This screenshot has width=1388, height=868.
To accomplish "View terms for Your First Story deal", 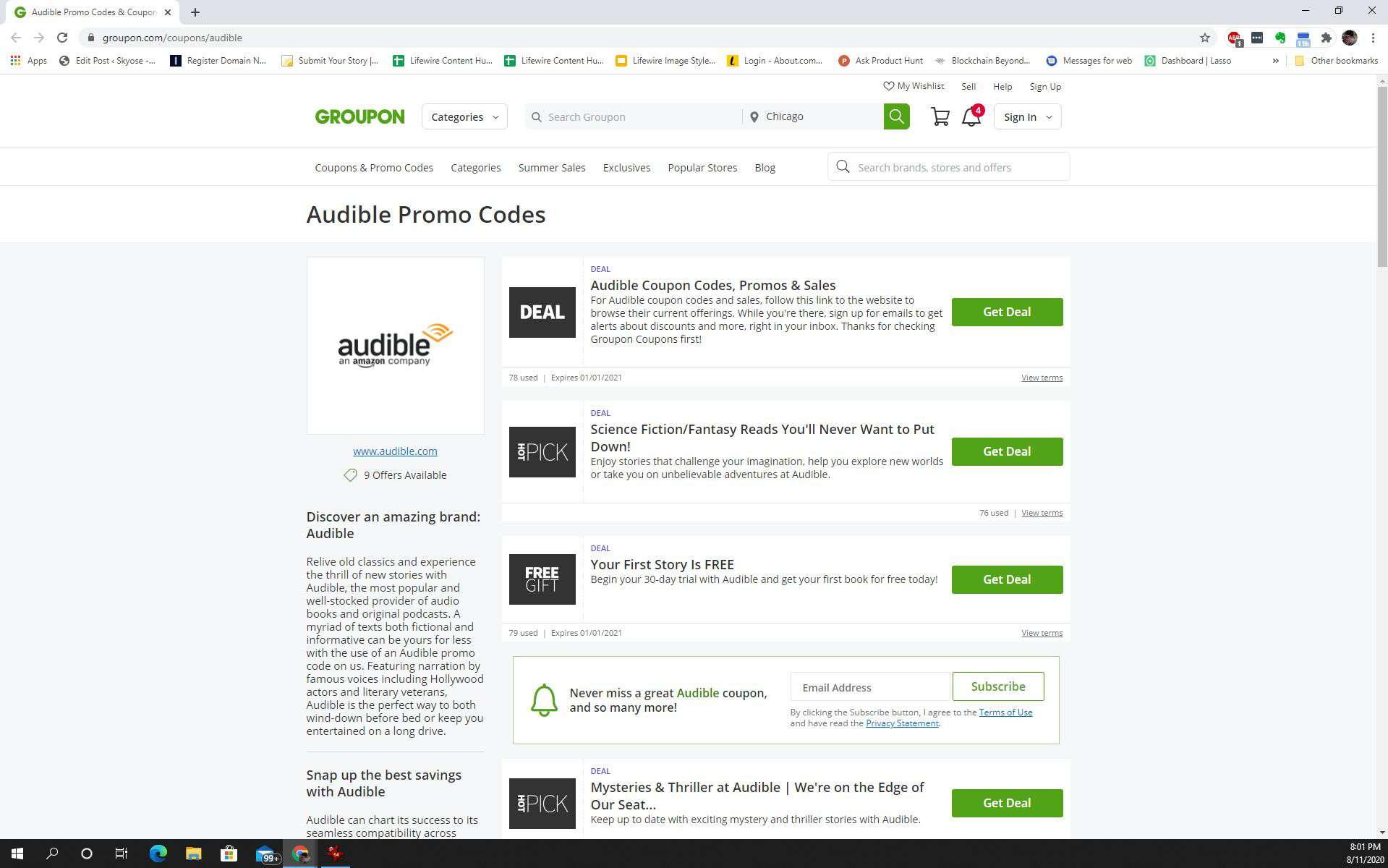I will point(1042,633).
